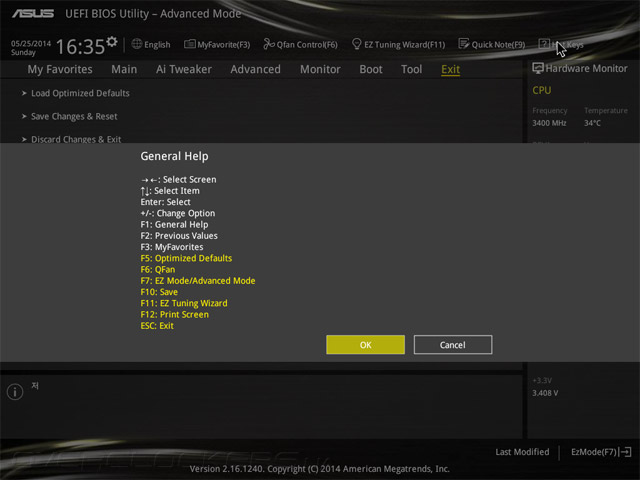Click the Hardware Monitor display icon
Screen dimensions: 640x480
point(538,68)
